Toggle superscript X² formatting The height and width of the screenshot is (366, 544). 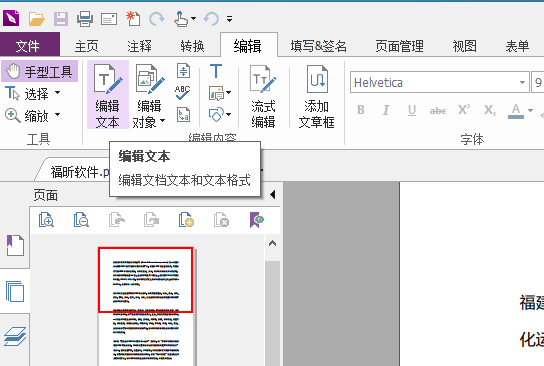tap(464, 110)
